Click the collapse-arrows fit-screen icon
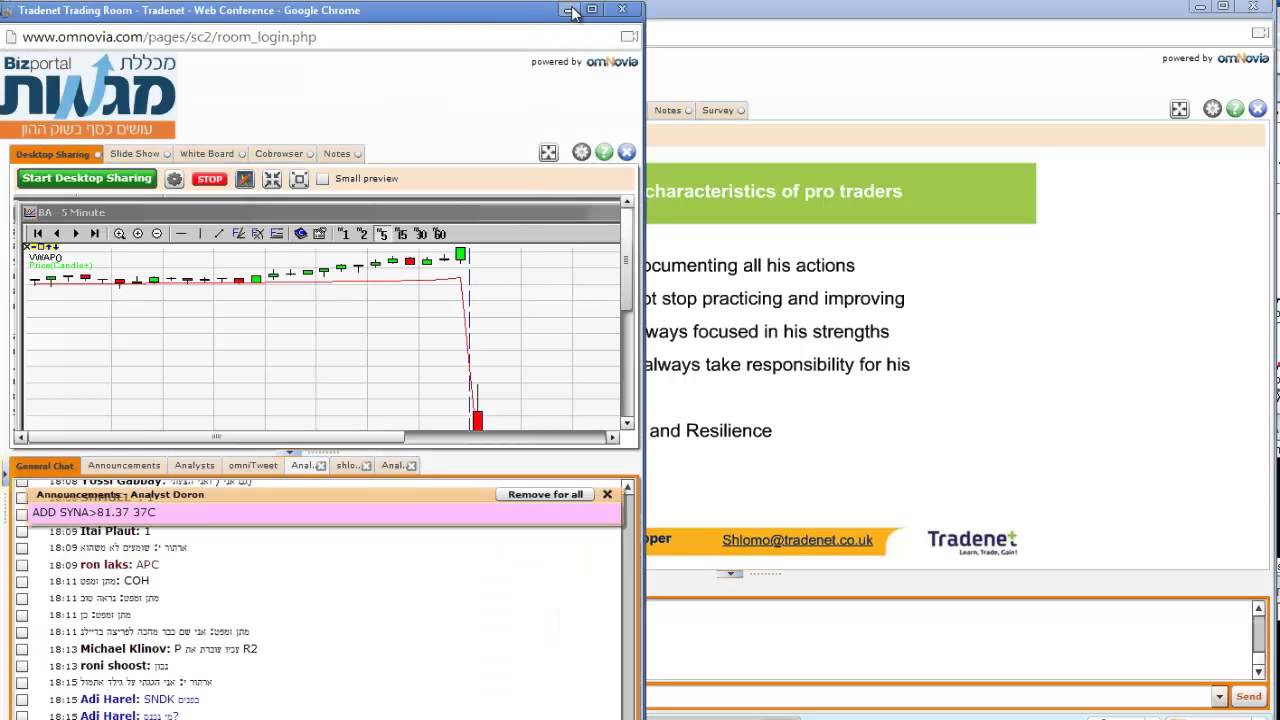 pyautogui.click(x=272, y=179)
